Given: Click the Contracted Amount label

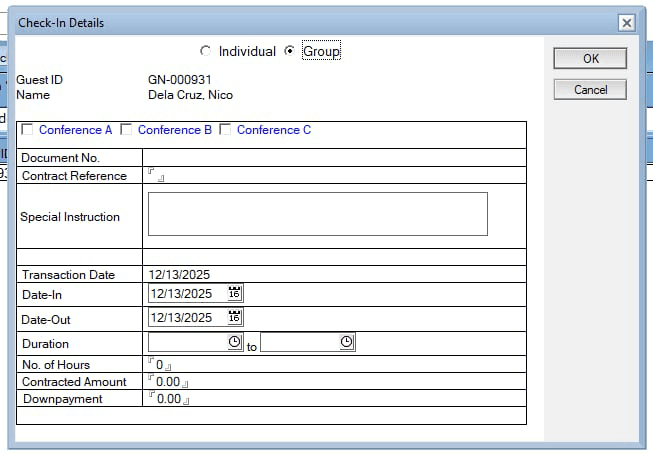Looking at the screenshot, I should [74, 382].
